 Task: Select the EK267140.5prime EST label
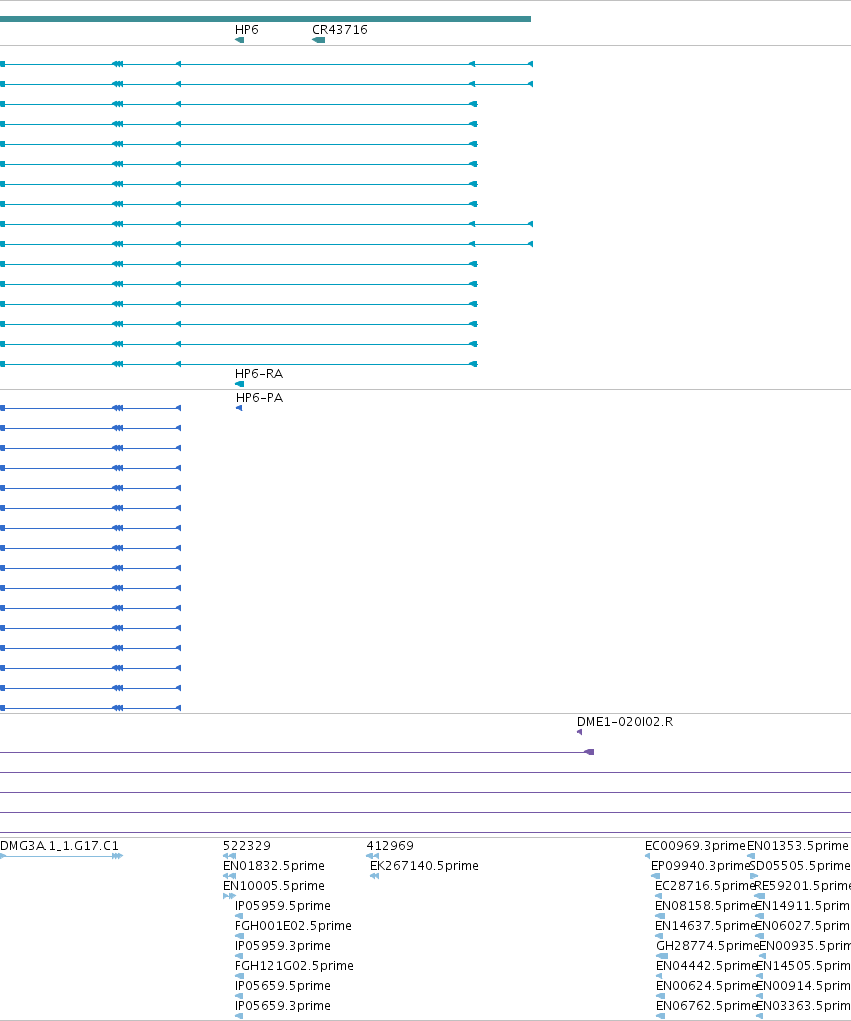pyautogui.click(x=424, y=866)
